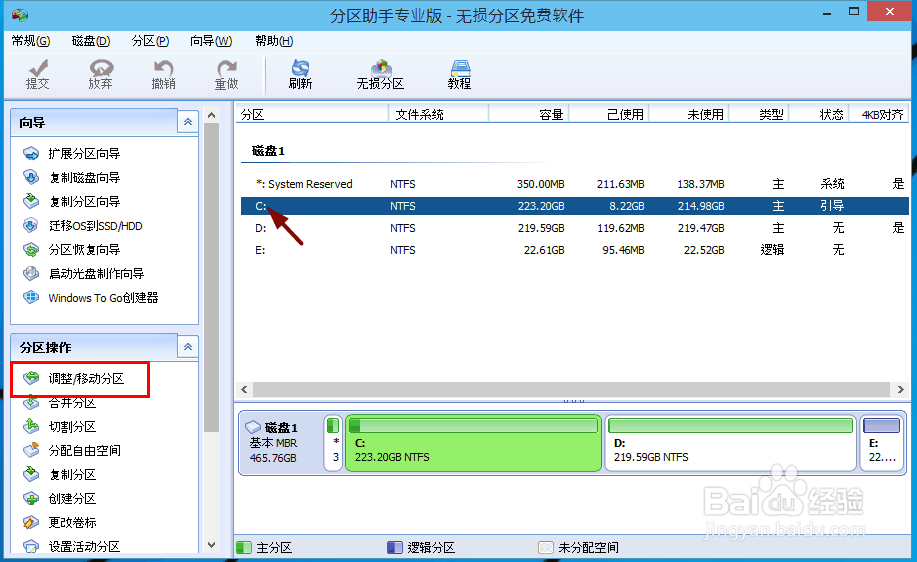Click the 启动光盘制作向导 icon
917x562 pixels.
[31, 273]
